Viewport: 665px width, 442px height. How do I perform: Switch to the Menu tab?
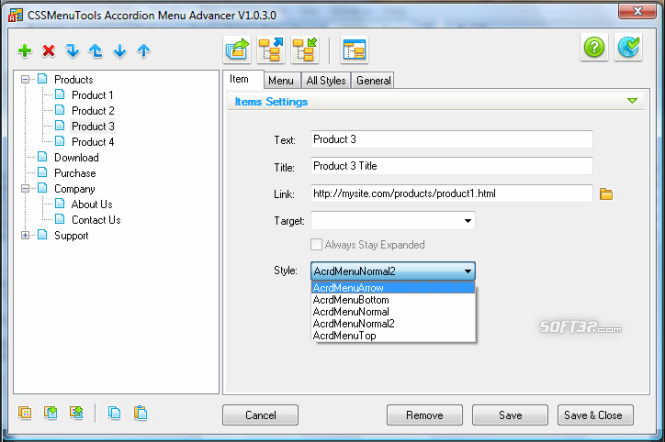pos(282,81)
